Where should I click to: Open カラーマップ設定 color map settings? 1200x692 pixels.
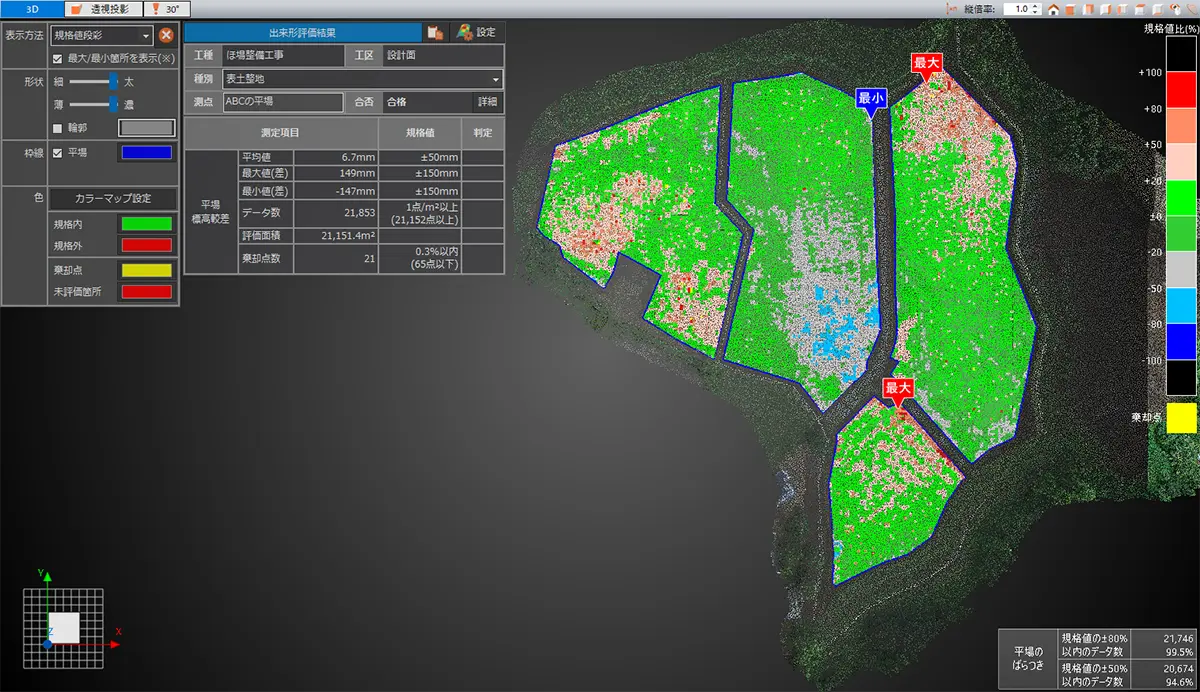pyautogui.click(x=112, y=199)
